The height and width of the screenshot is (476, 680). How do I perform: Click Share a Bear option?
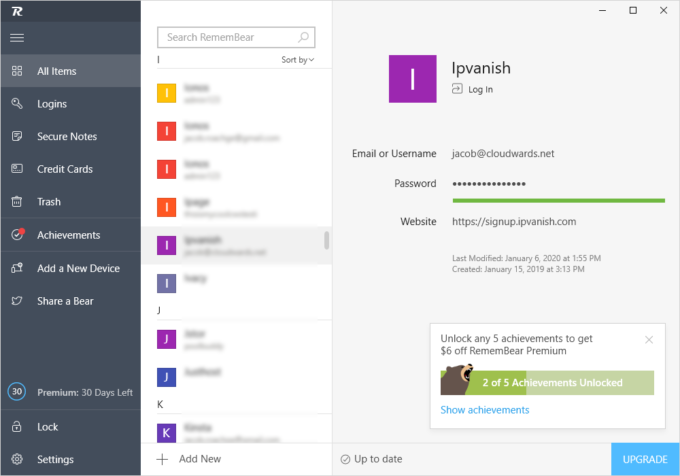coord(71,301)
